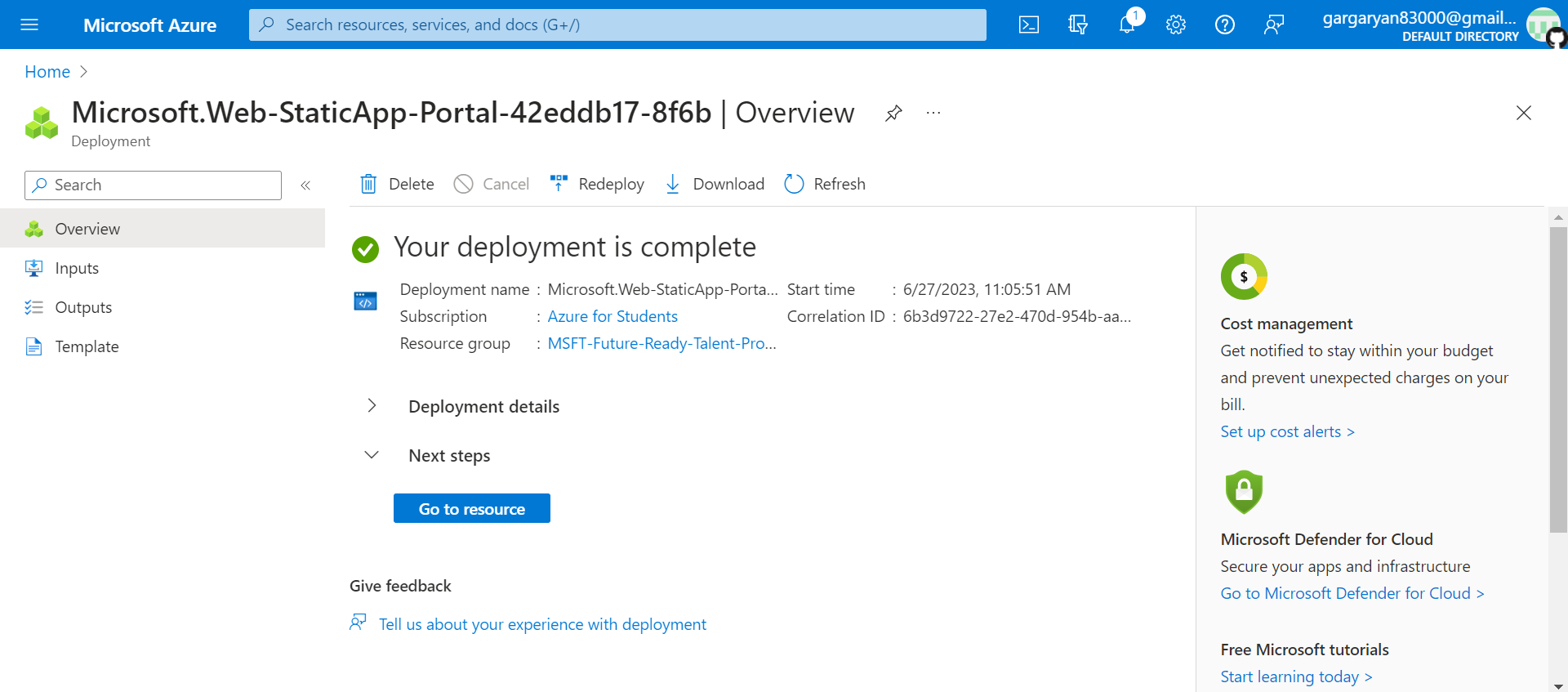Image resolution: width=1568 pixels, height=692 pixels.
Task: Open Go to Microsoft Defender for Cloud
Action: pyautogui.click(x=1352, y=593)
